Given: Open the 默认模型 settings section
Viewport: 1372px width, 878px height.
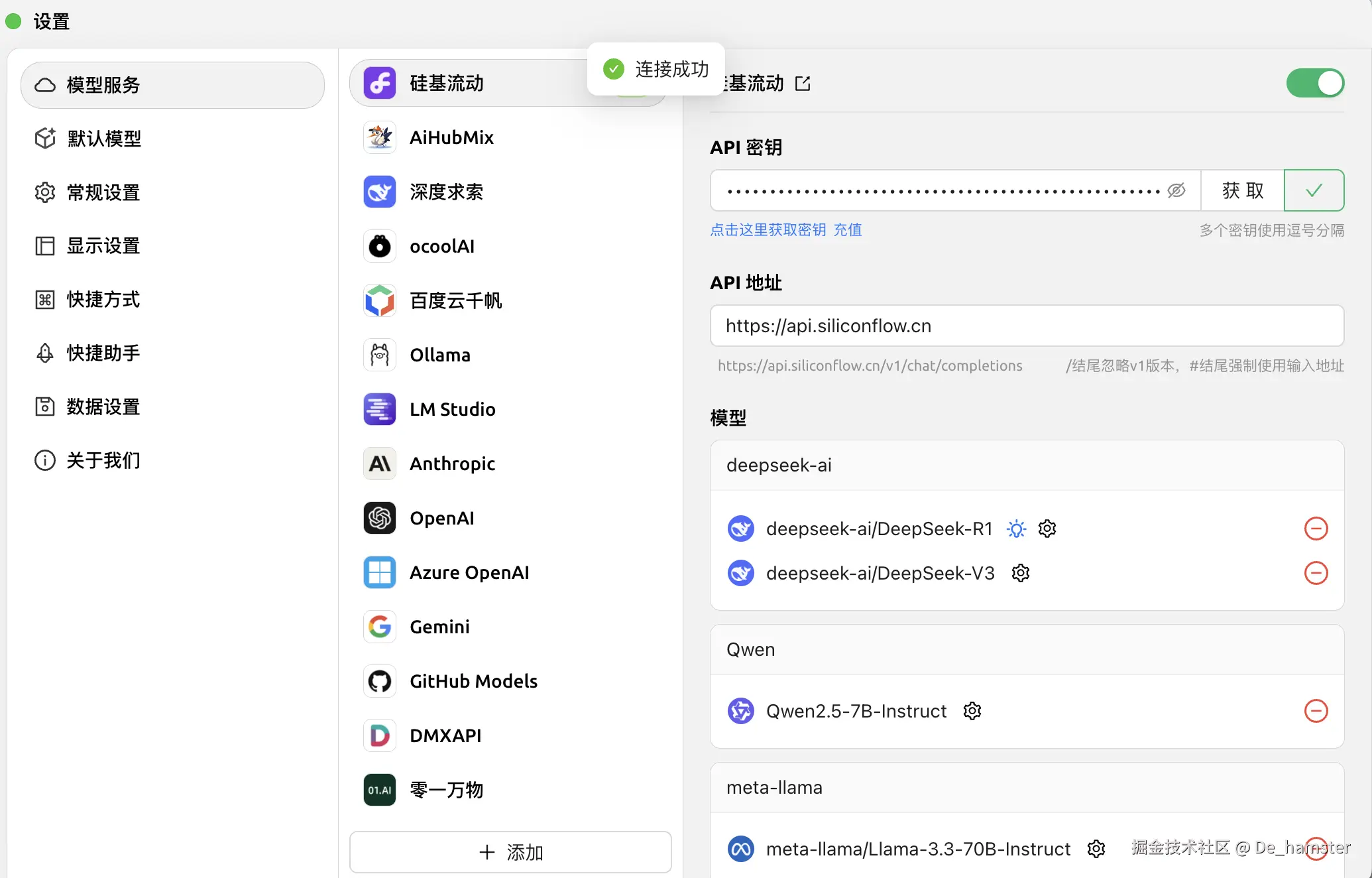Looking at the screenshot, I should click(x=104, y=139).
